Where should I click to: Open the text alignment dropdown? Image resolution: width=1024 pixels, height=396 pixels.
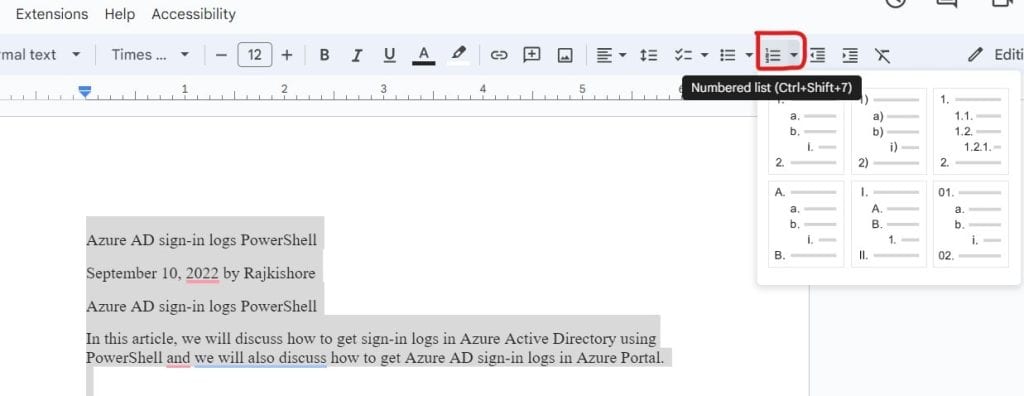(x=611, y=56)
